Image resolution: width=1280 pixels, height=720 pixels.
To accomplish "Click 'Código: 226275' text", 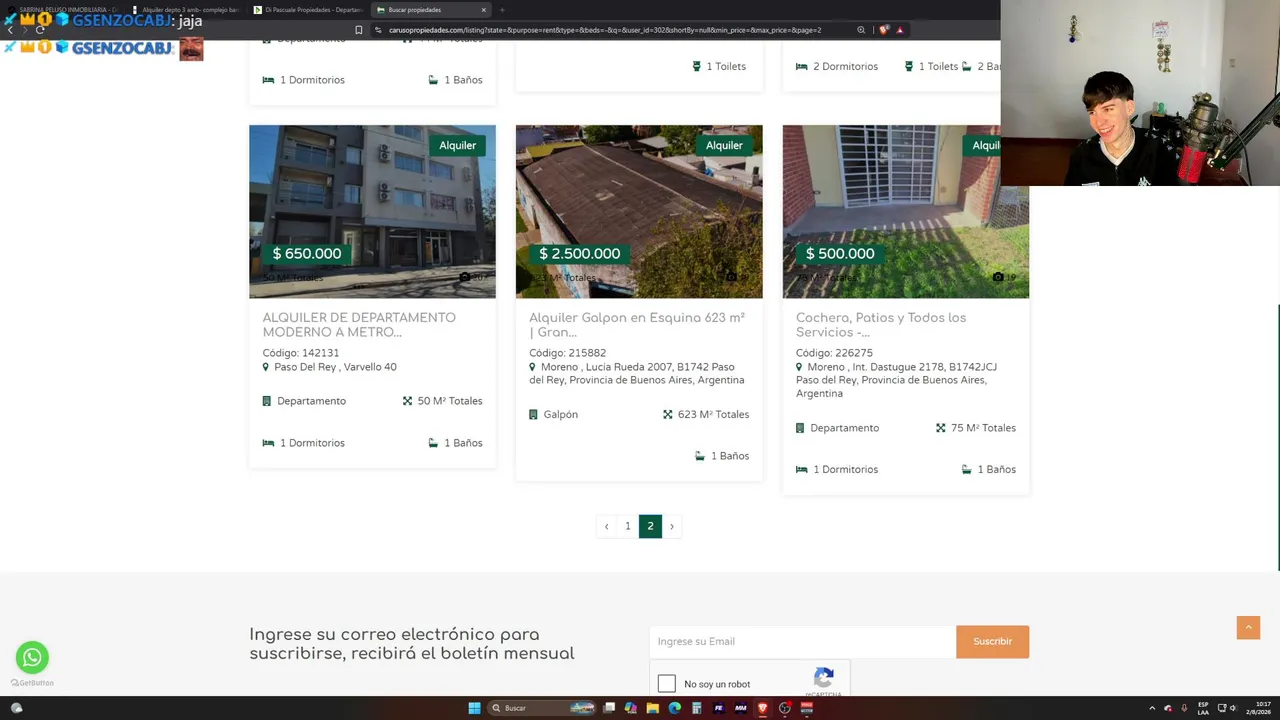I will click(834, 353).
